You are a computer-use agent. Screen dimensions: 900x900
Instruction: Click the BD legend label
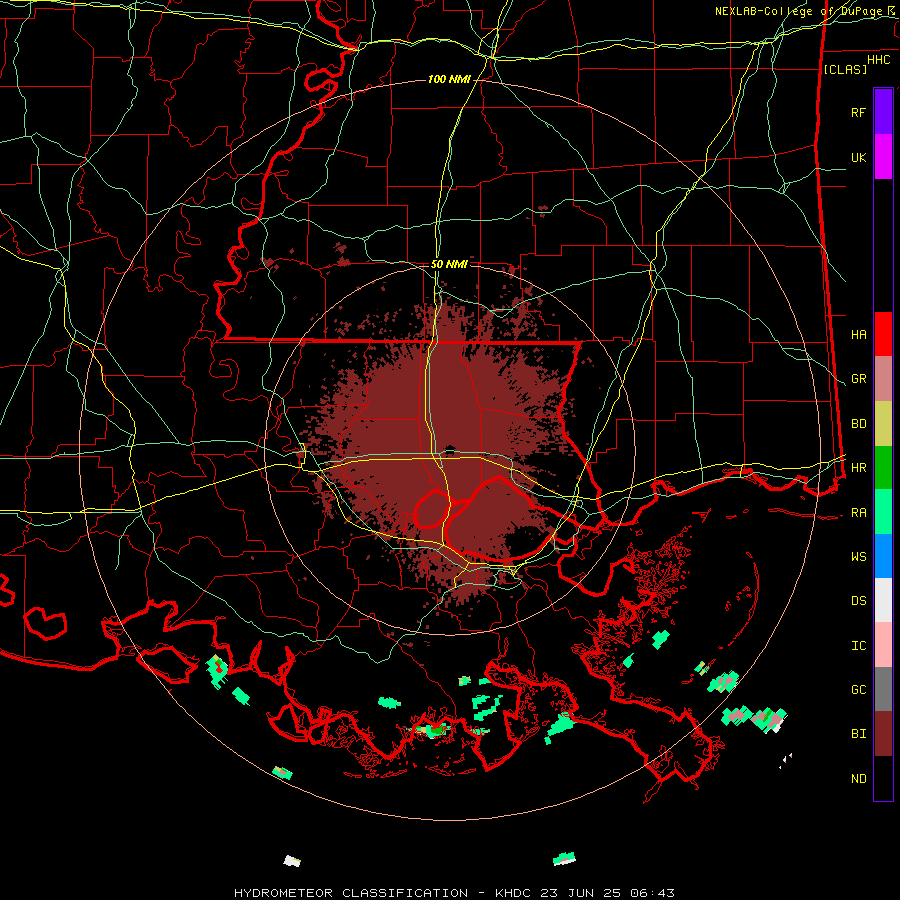pos(858,424)
